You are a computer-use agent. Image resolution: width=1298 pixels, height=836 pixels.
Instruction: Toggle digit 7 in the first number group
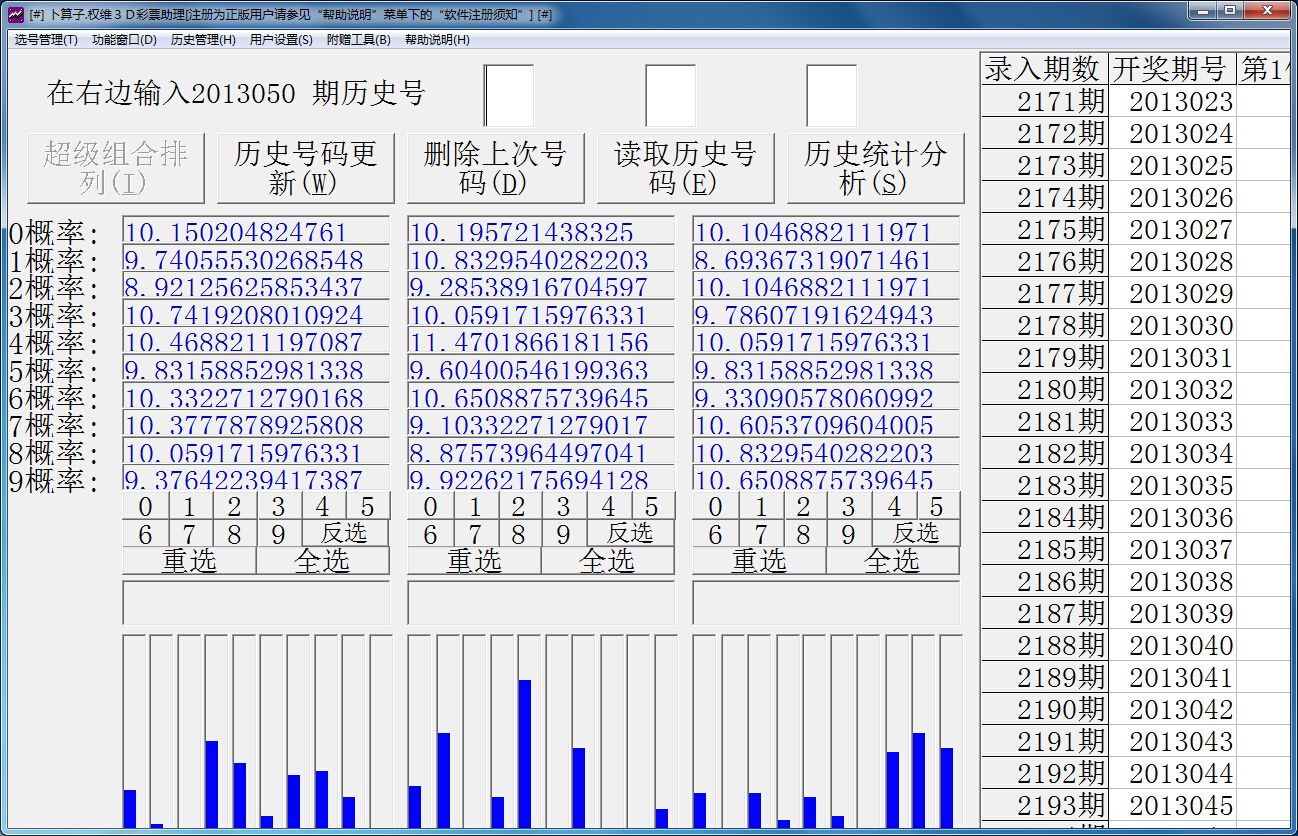click(190, 533)
